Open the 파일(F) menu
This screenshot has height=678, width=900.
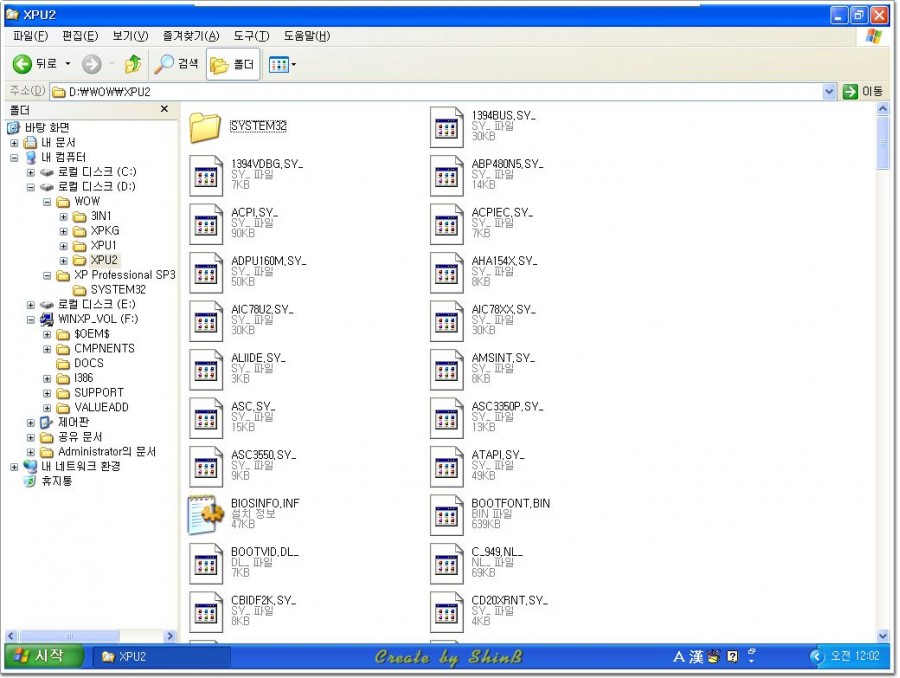point(30,36)
